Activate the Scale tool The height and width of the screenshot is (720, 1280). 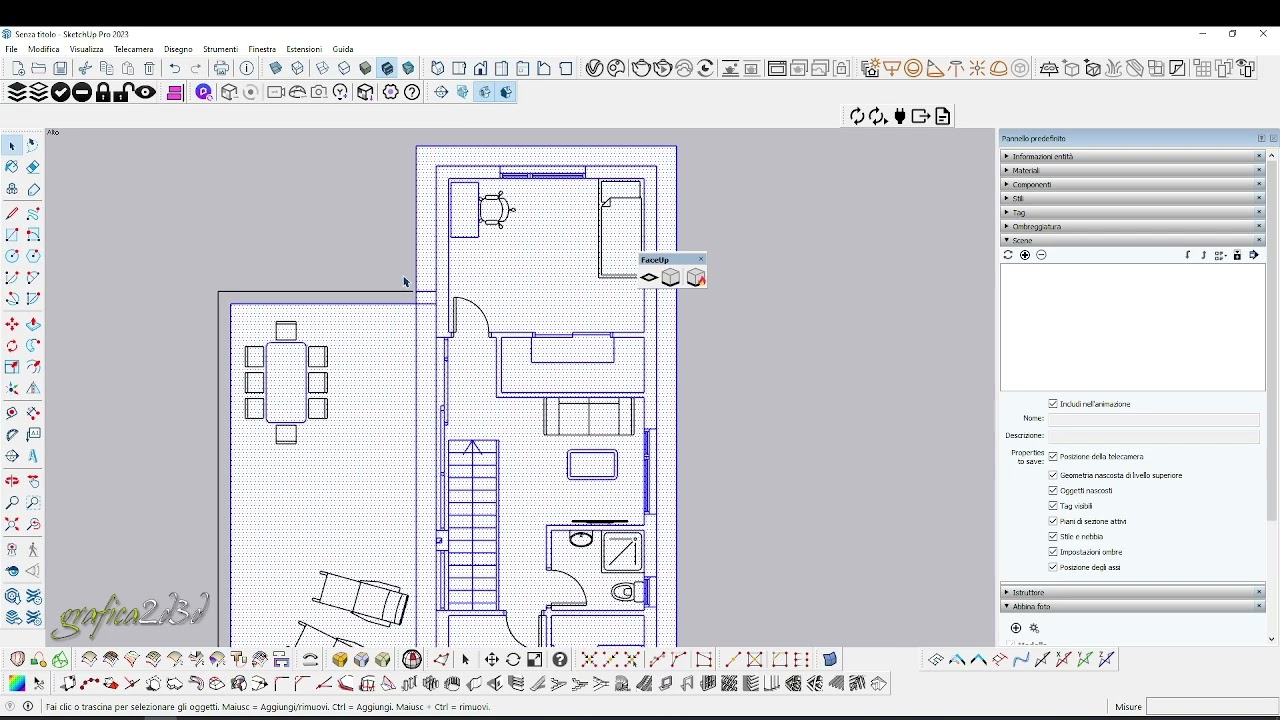tap(12, 367)
